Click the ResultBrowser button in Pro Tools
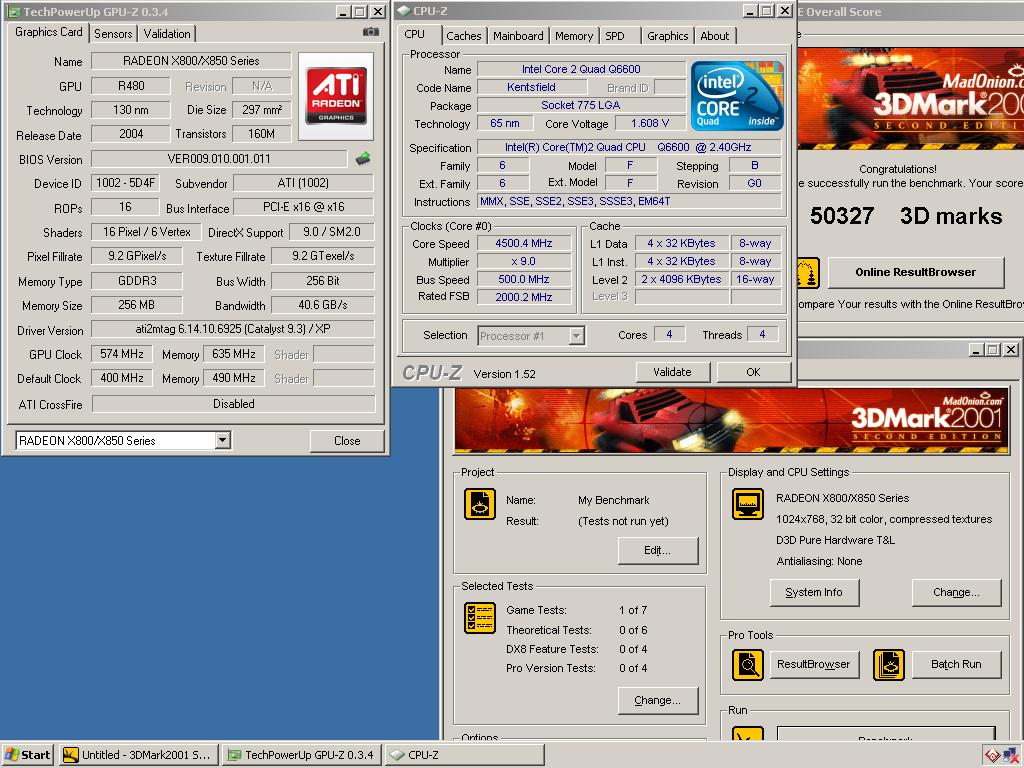This screenshot has height=768, width=1024. [x=814, y=664]
